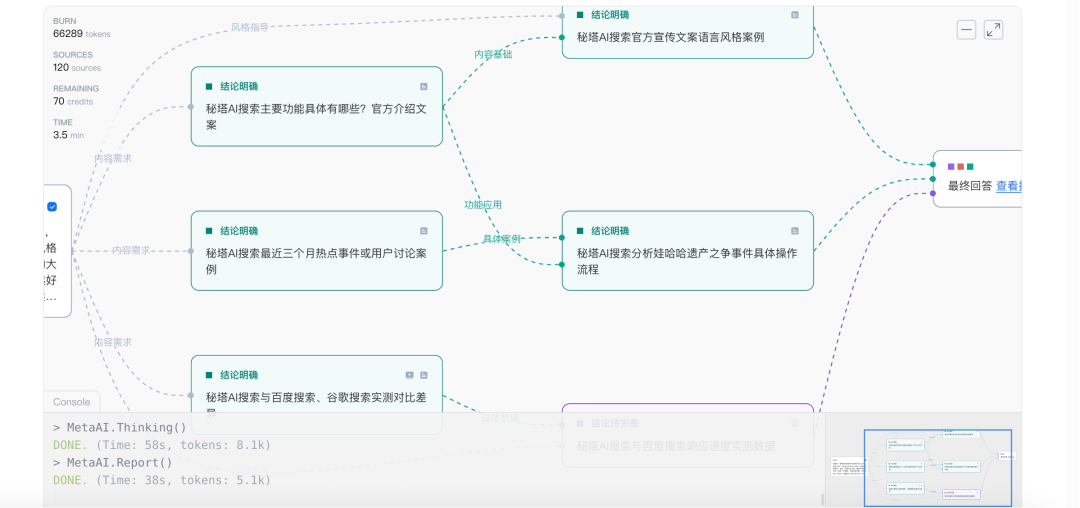Select the 秘塔AI搜索主要功能具体有哪些 node
Image resolution: width=1080 pixels, height=508 pixels.
(317, 107)
